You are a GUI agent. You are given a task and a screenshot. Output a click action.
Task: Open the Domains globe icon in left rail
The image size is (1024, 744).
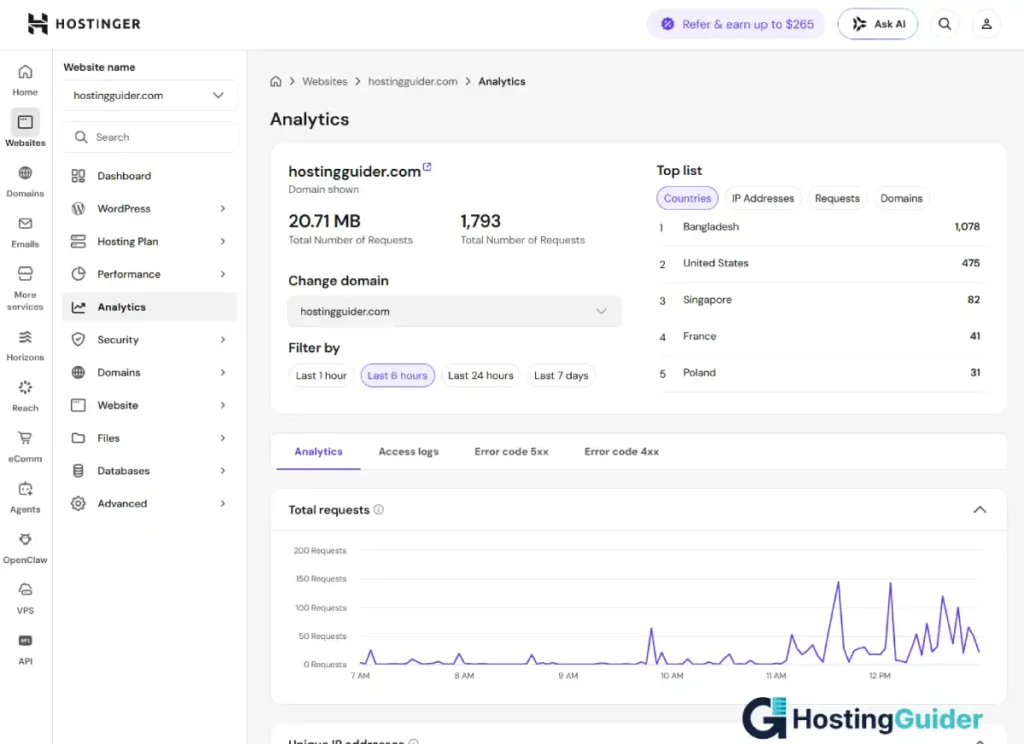pyautogui.click(x=25, y=173)
